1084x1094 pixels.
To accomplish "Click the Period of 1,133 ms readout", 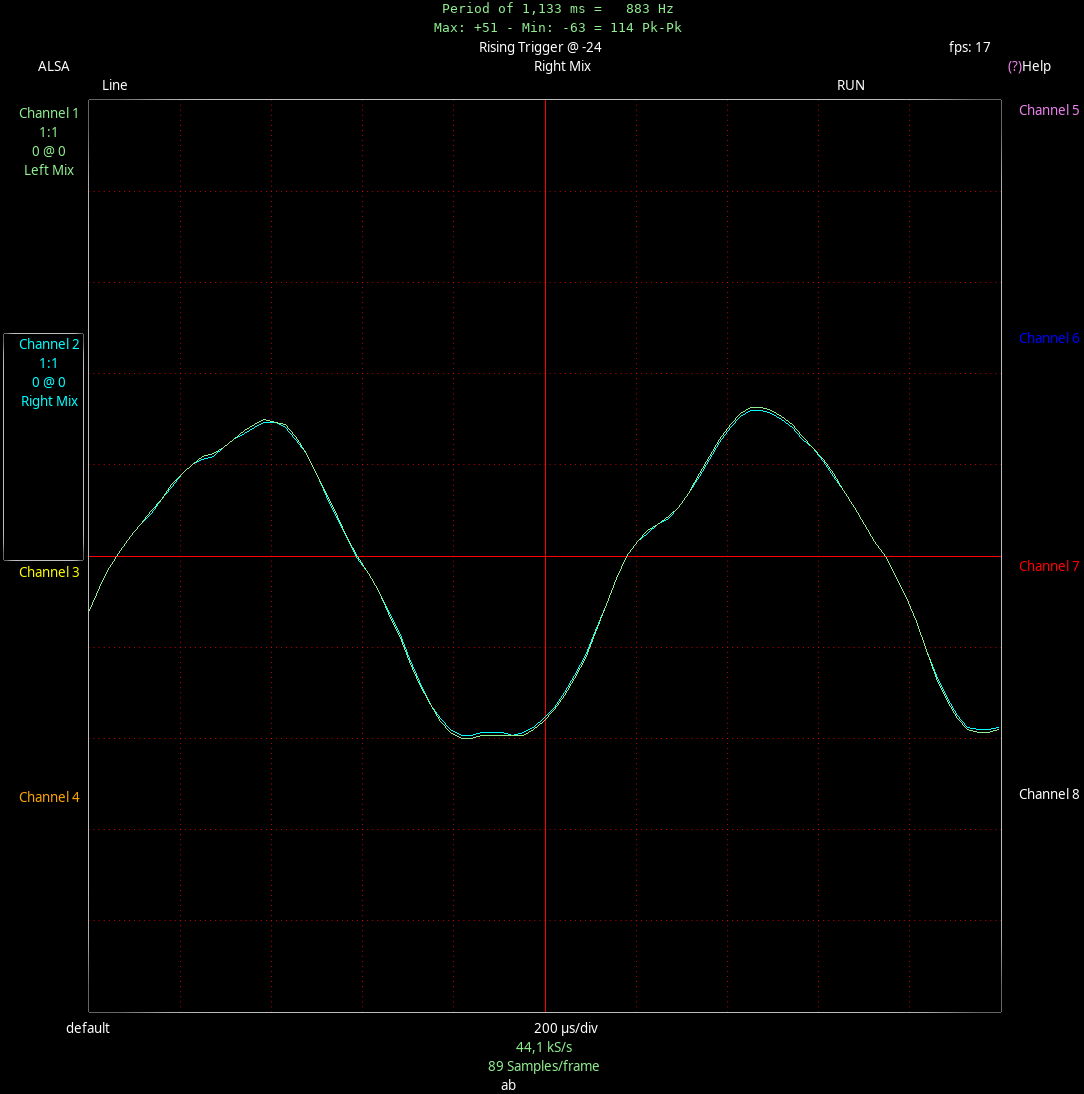I will pos(557,8).
